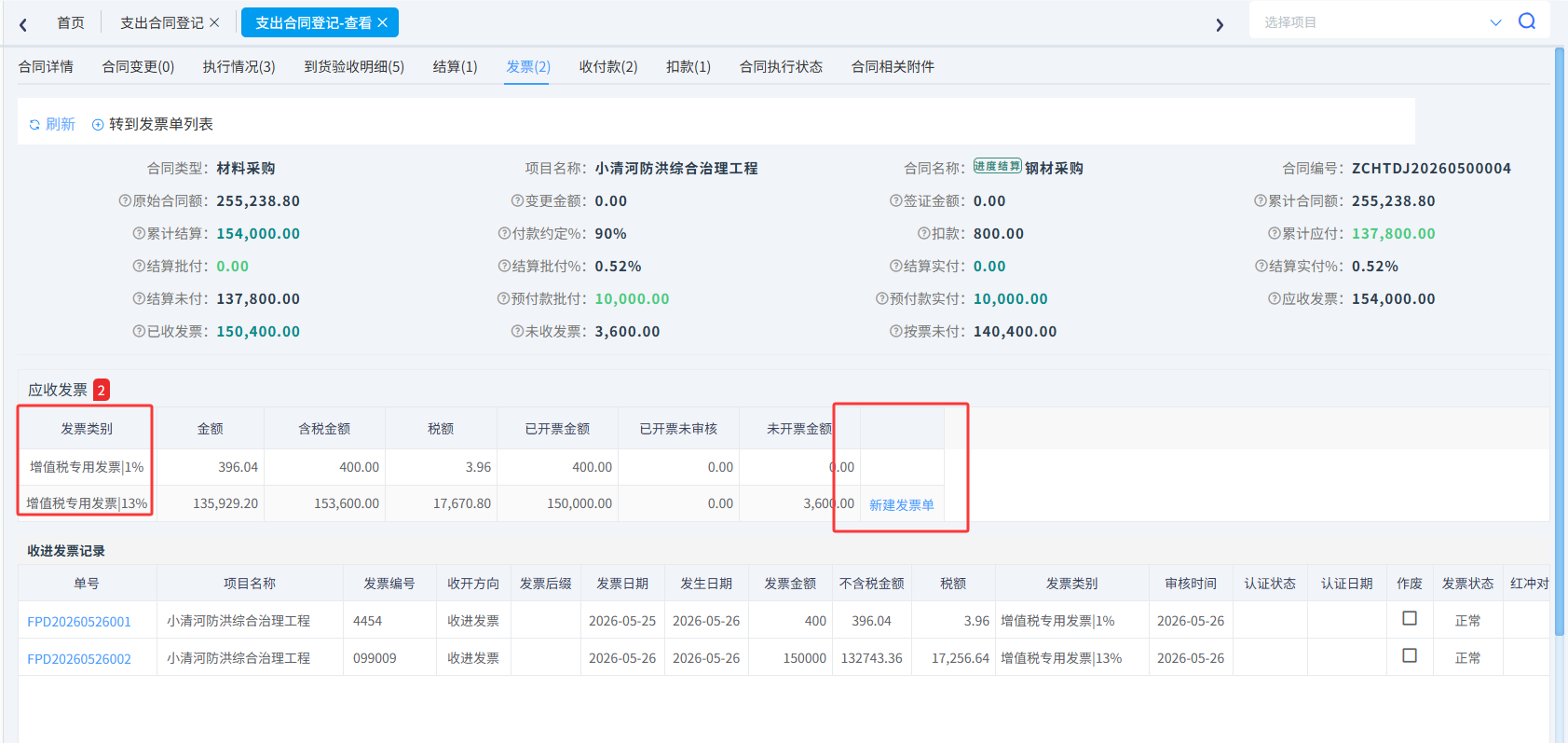Tick 作废 checkbox for FPD20260526001
Screen dimensions: 1568x743
(x=1410, y=618)
